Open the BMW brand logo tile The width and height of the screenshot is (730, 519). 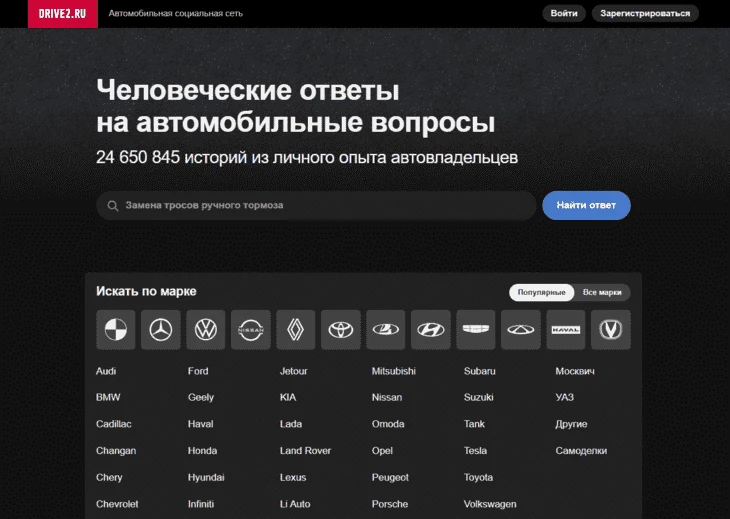115,330
